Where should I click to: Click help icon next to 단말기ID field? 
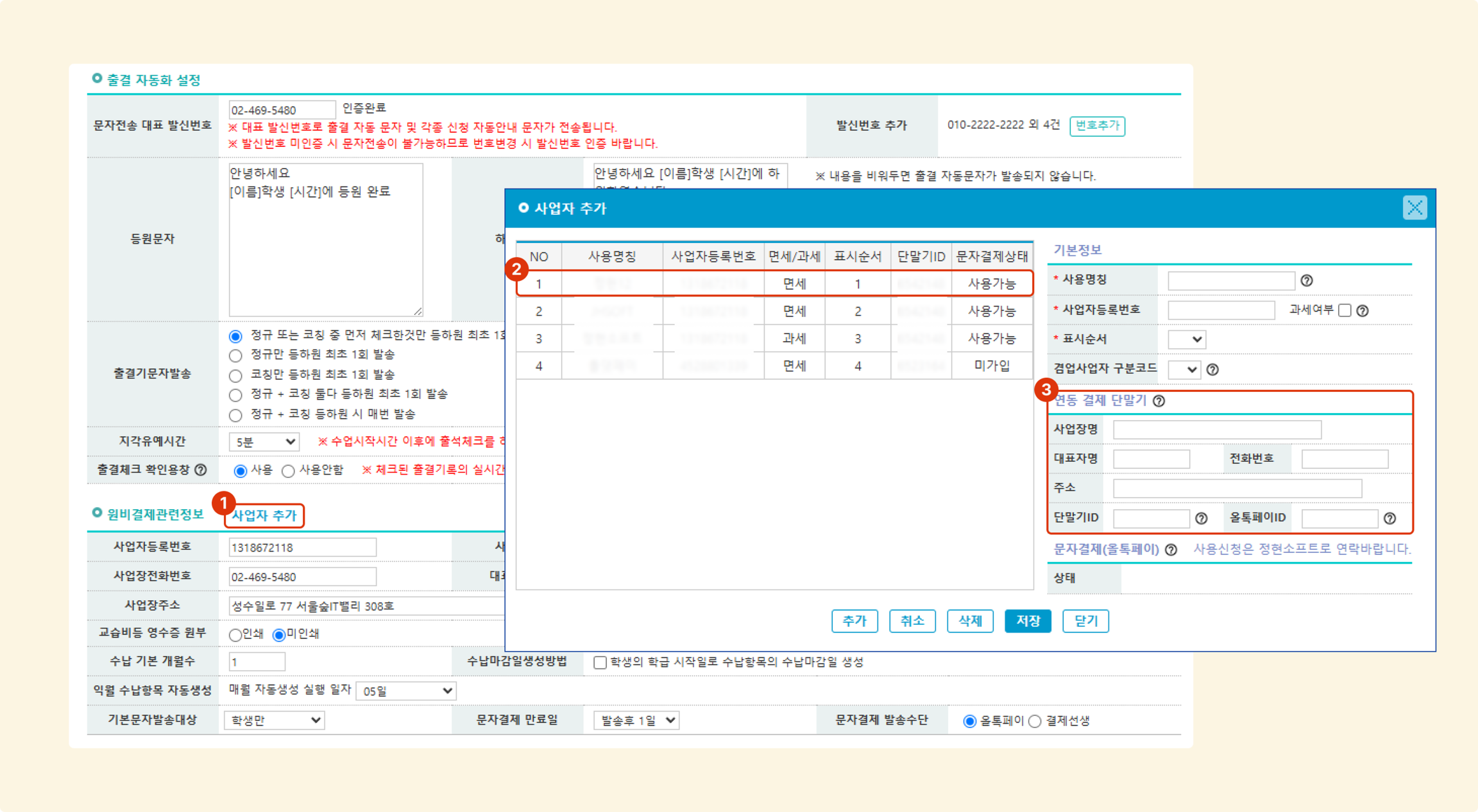tap(1201, 518)
